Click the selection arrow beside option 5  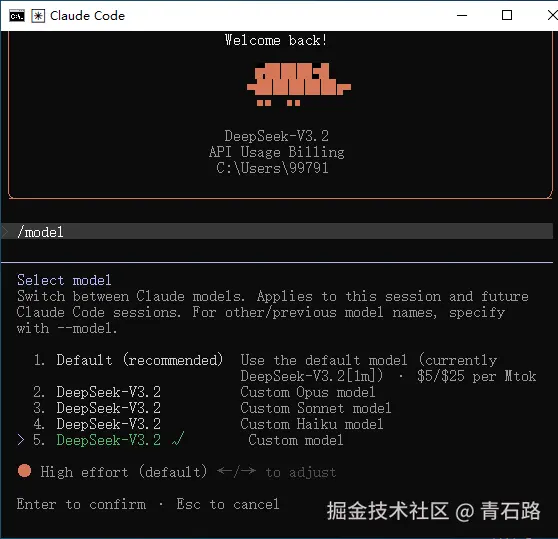[21, 440]
